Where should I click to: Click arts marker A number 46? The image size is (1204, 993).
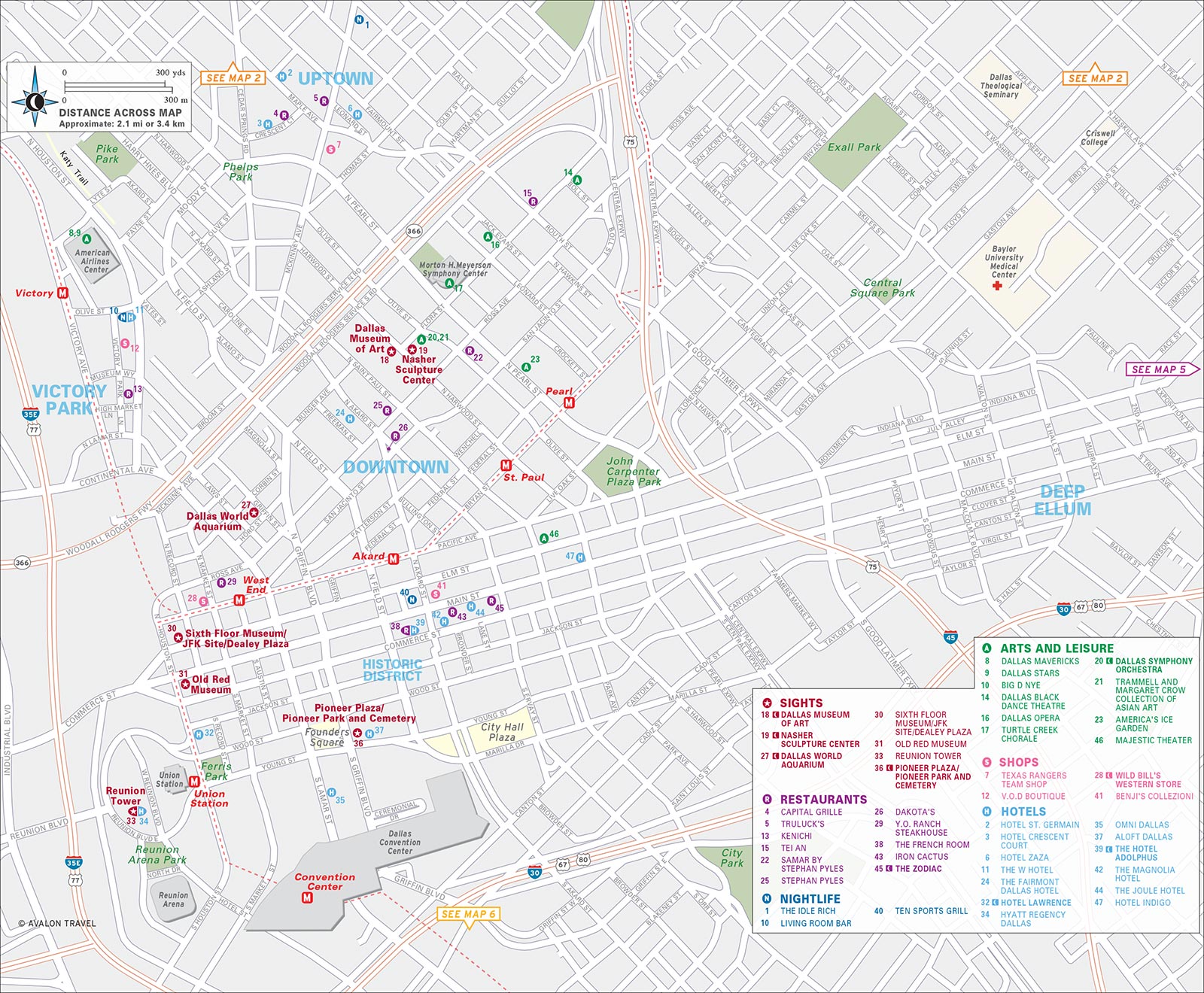[x=543, y=538]
